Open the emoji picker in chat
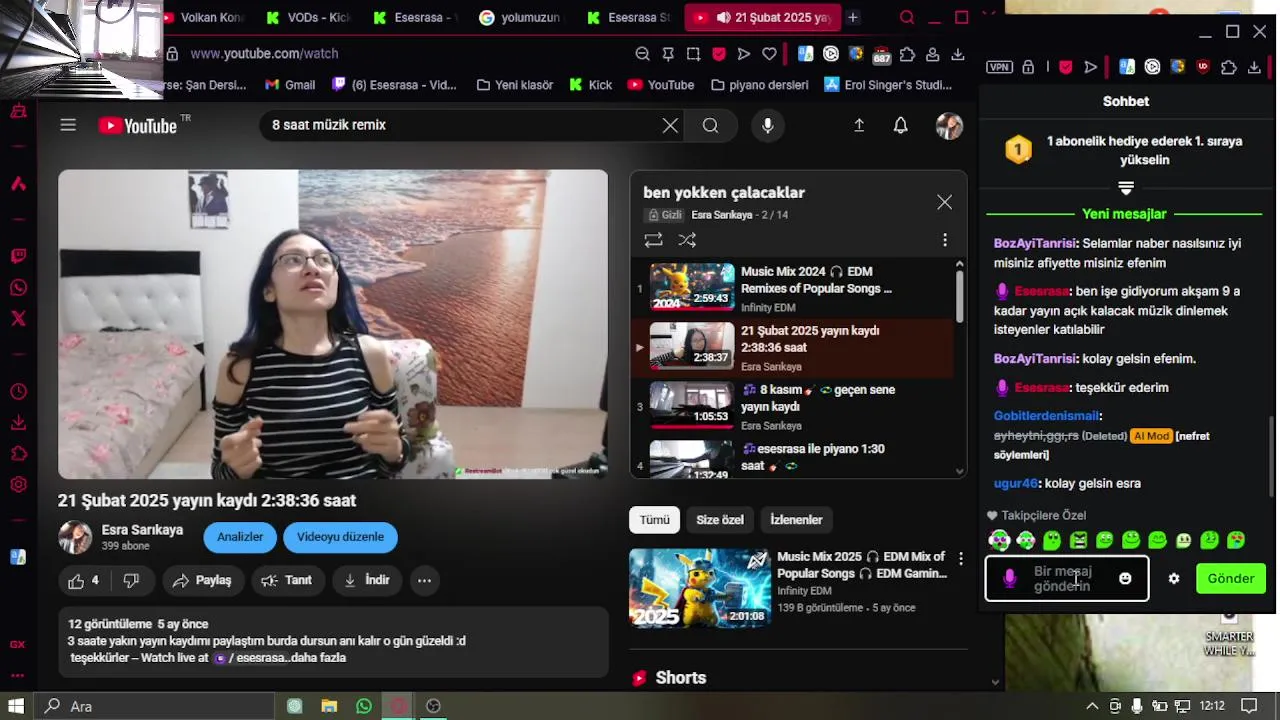1280x720 pixels. click(1125, 579)
